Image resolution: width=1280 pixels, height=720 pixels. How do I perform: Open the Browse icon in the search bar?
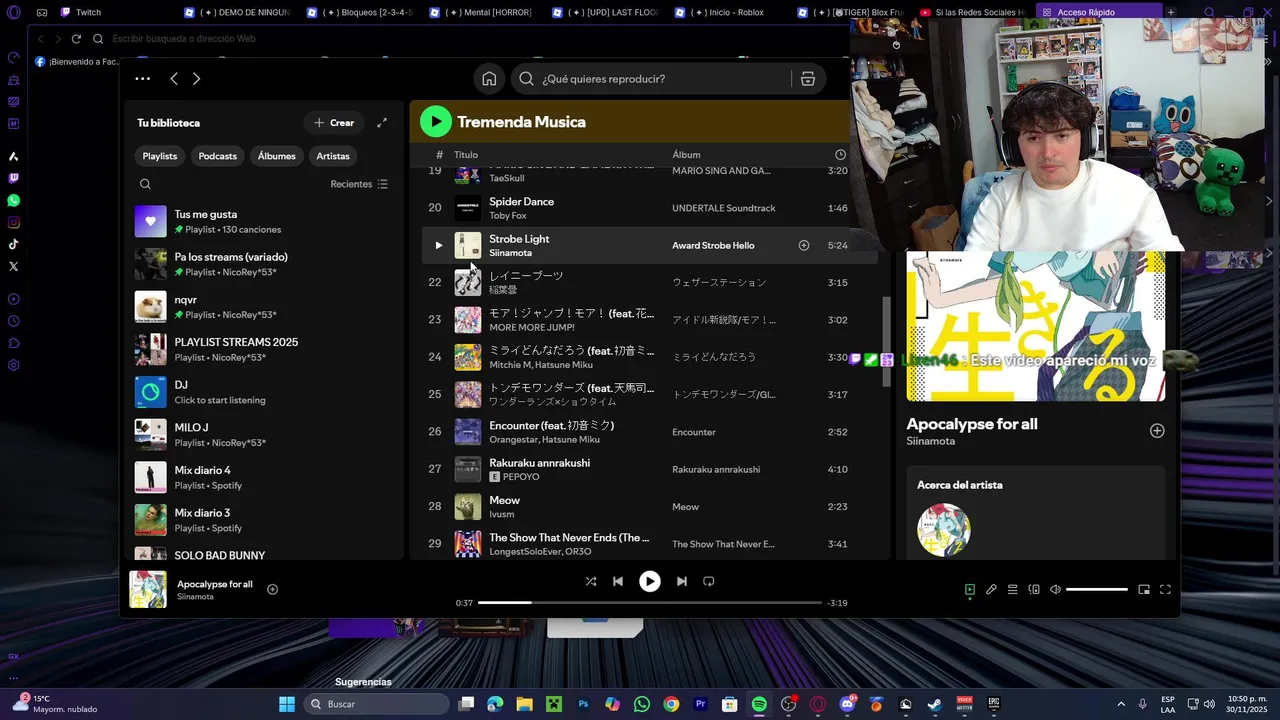(808, 79)
